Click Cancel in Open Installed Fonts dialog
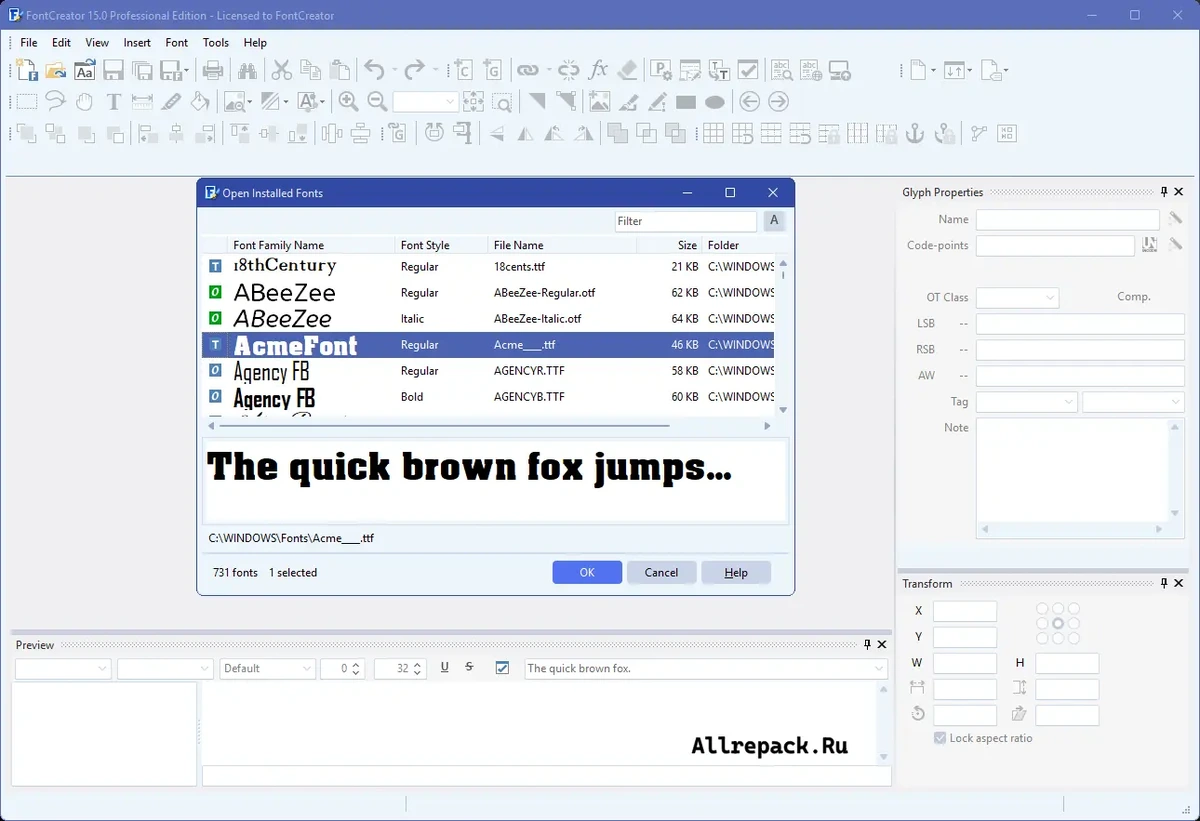 click(661, 572)
